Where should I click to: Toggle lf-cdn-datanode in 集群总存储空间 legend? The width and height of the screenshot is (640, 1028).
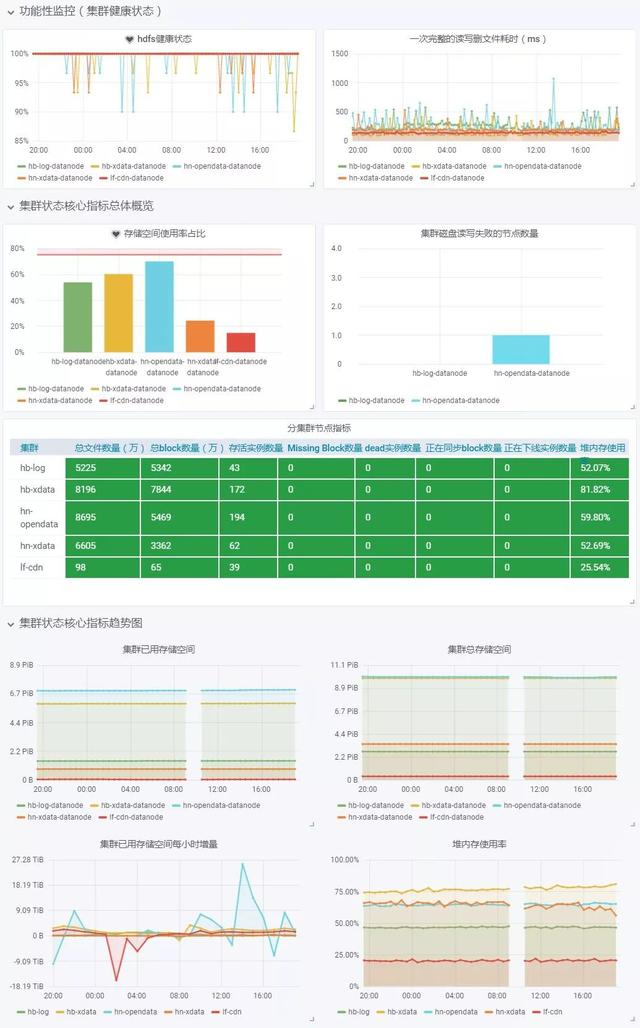[456, 818]
